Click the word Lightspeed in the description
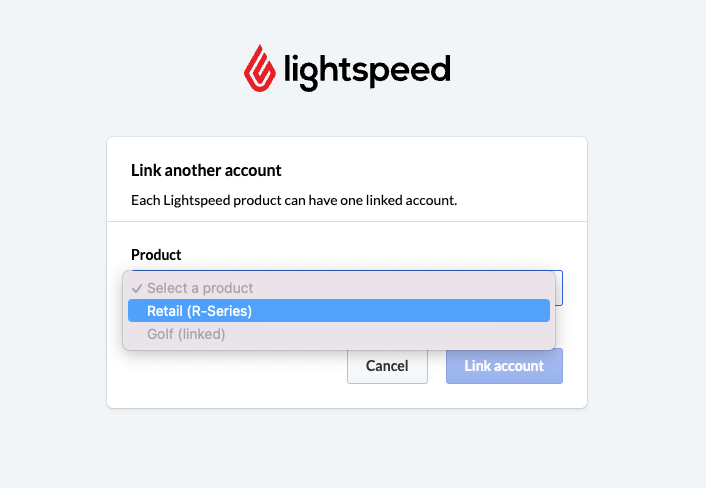The height and width of the screenshot is (488, 706). click(197, 200)
